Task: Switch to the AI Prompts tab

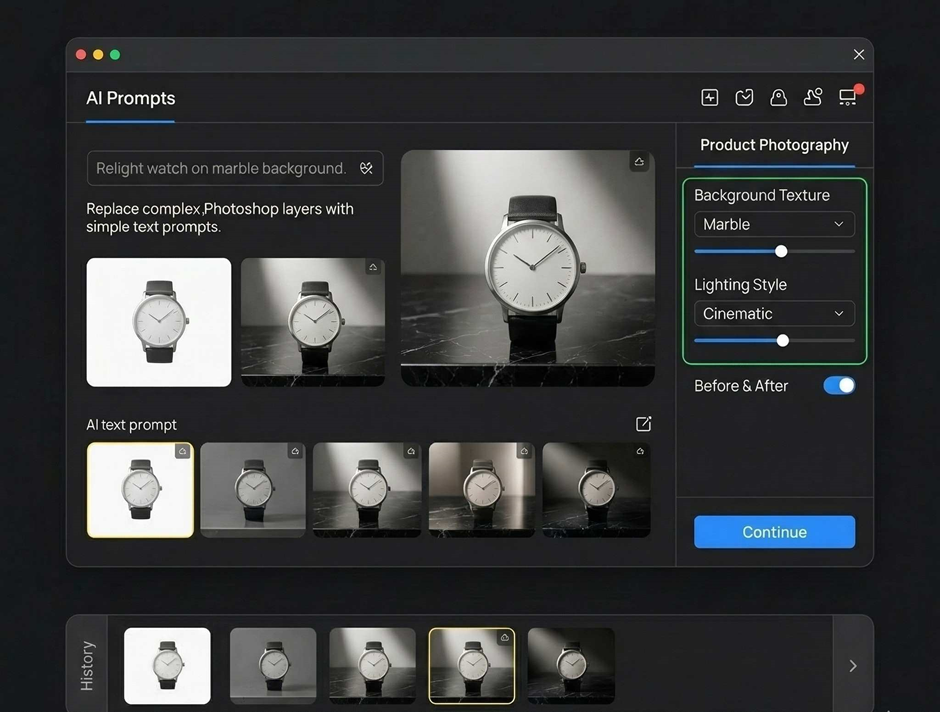Action: [x=131, y=98]
